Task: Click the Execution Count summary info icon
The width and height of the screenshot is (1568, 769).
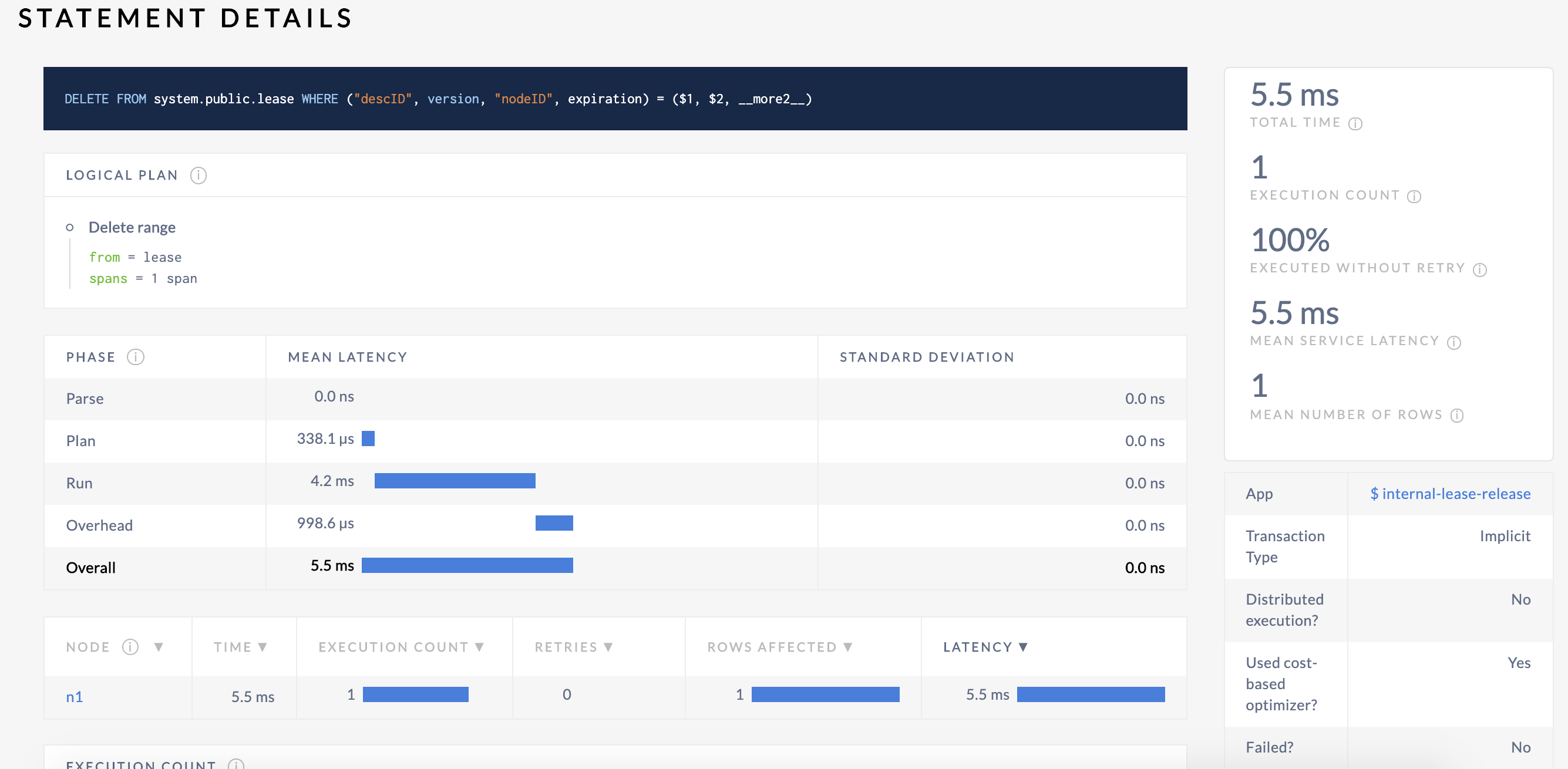Action: coord(1414,196)
